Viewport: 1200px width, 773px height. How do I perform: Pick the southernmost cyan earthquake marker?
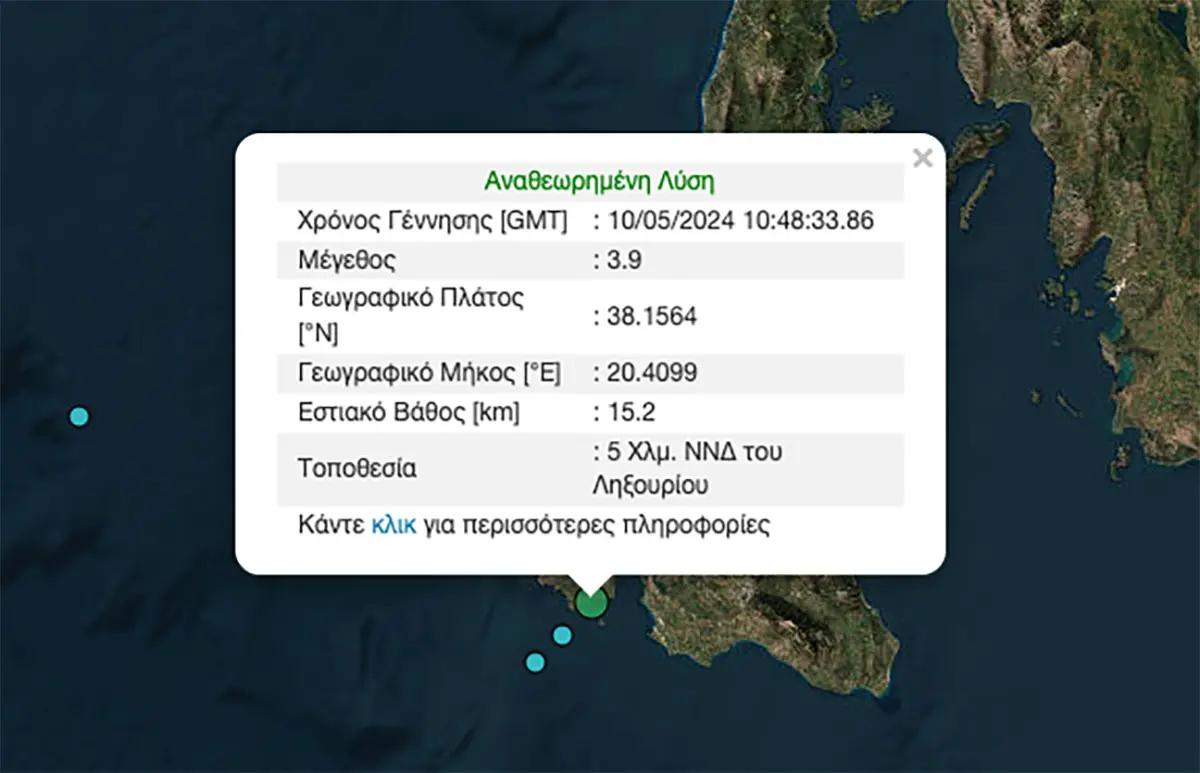535,662
